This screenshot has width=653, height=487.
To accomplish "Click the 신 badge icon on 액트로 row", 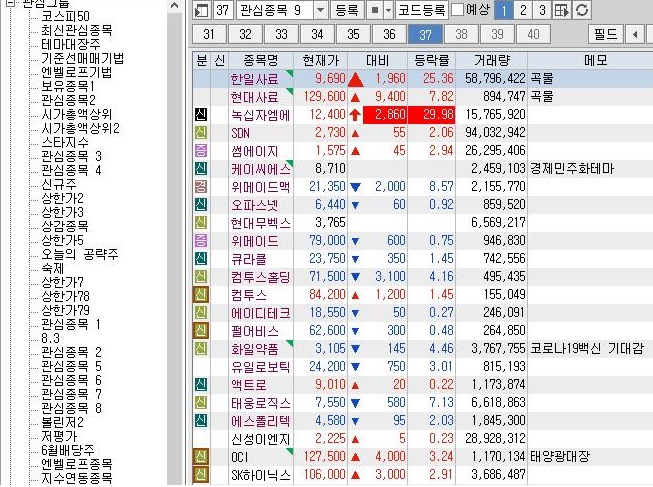I will click(201, 385).
